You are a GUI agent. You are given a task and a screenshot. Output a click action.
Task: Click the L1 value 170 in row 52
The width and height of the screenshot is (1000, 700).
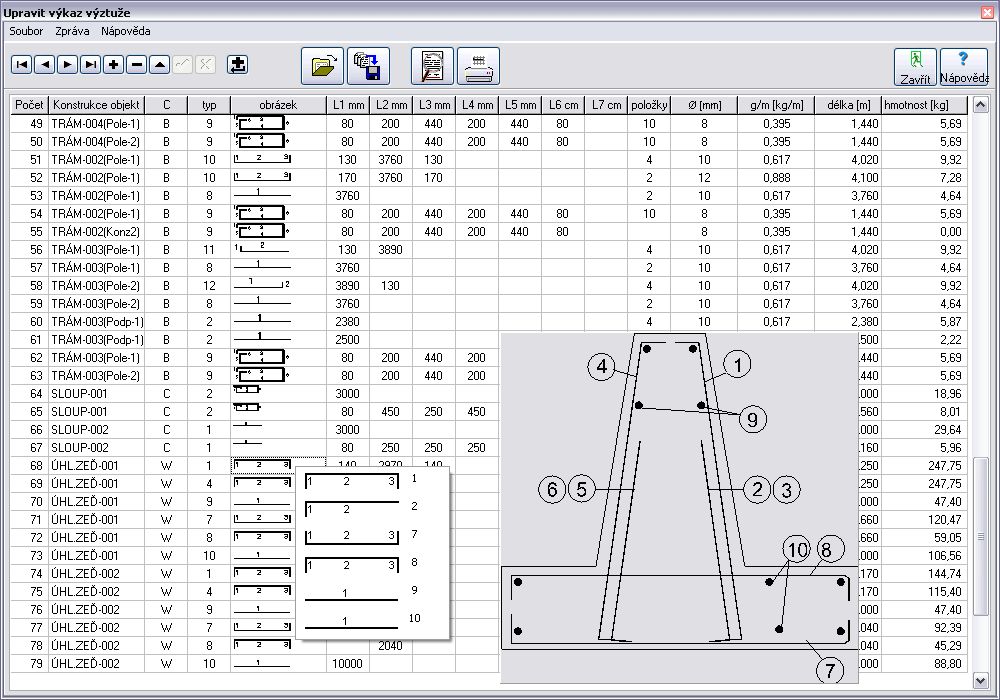(x=348, y=178)
